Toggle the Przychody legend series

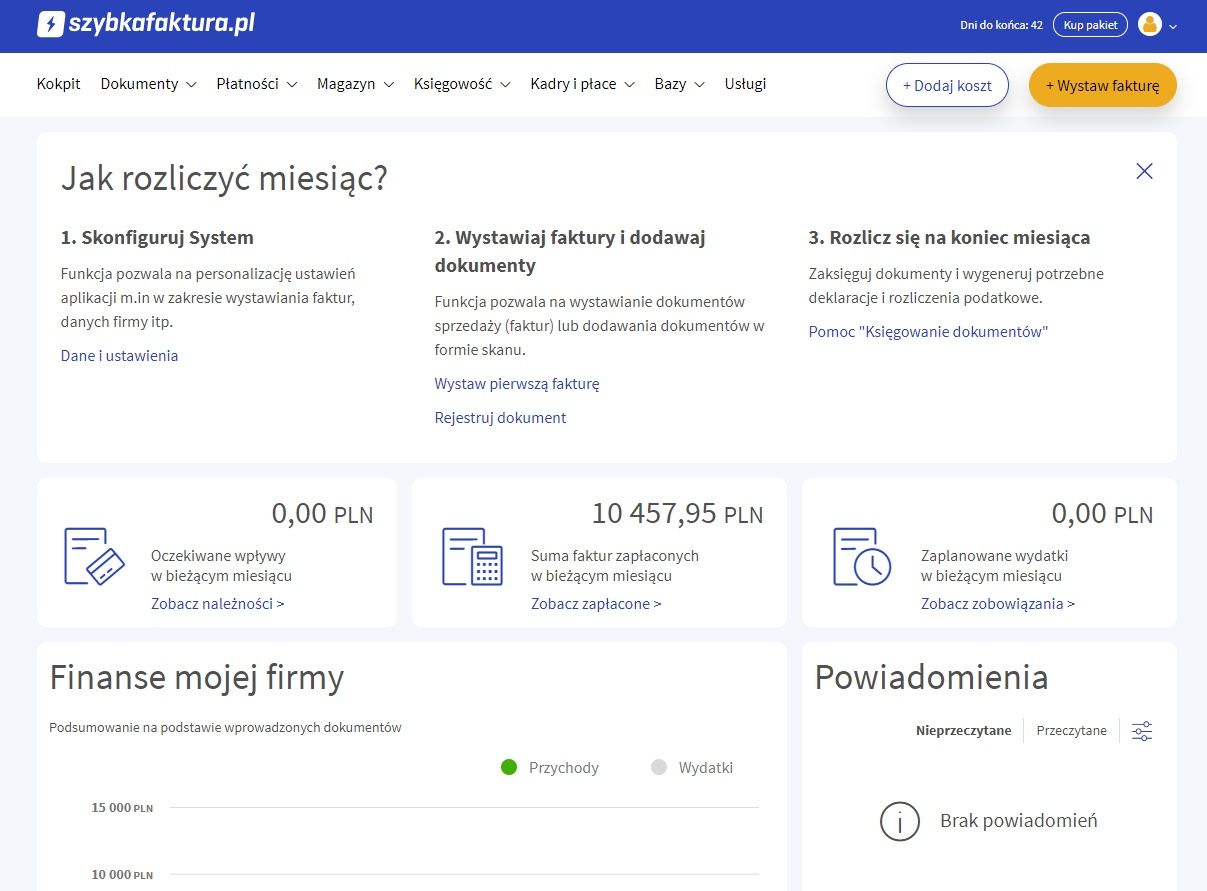[x=550, y=768]
